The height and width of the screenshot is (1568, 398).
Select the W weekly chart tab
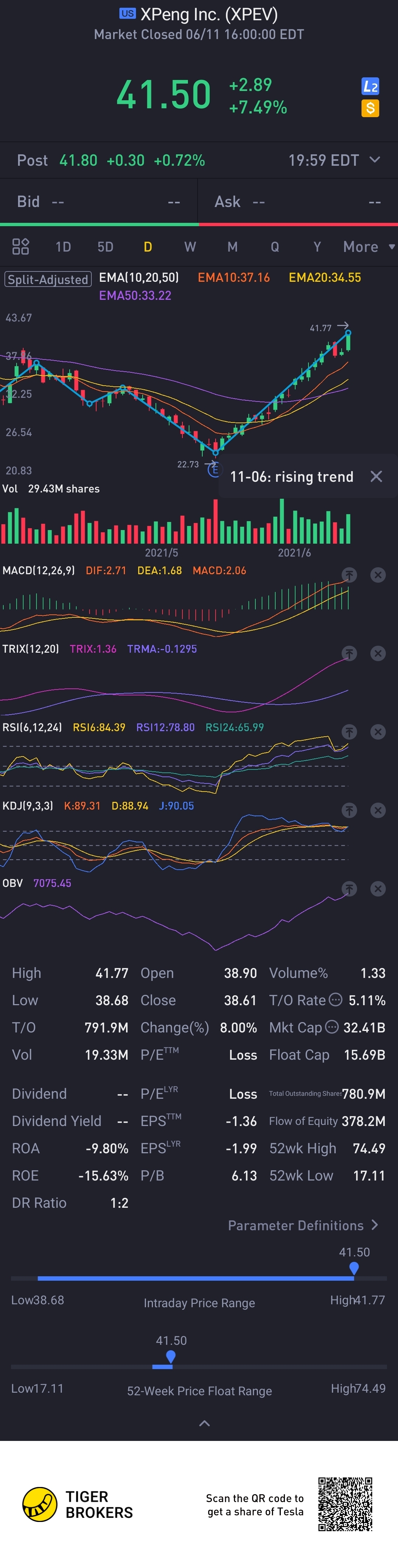click(x=190, y=246)
